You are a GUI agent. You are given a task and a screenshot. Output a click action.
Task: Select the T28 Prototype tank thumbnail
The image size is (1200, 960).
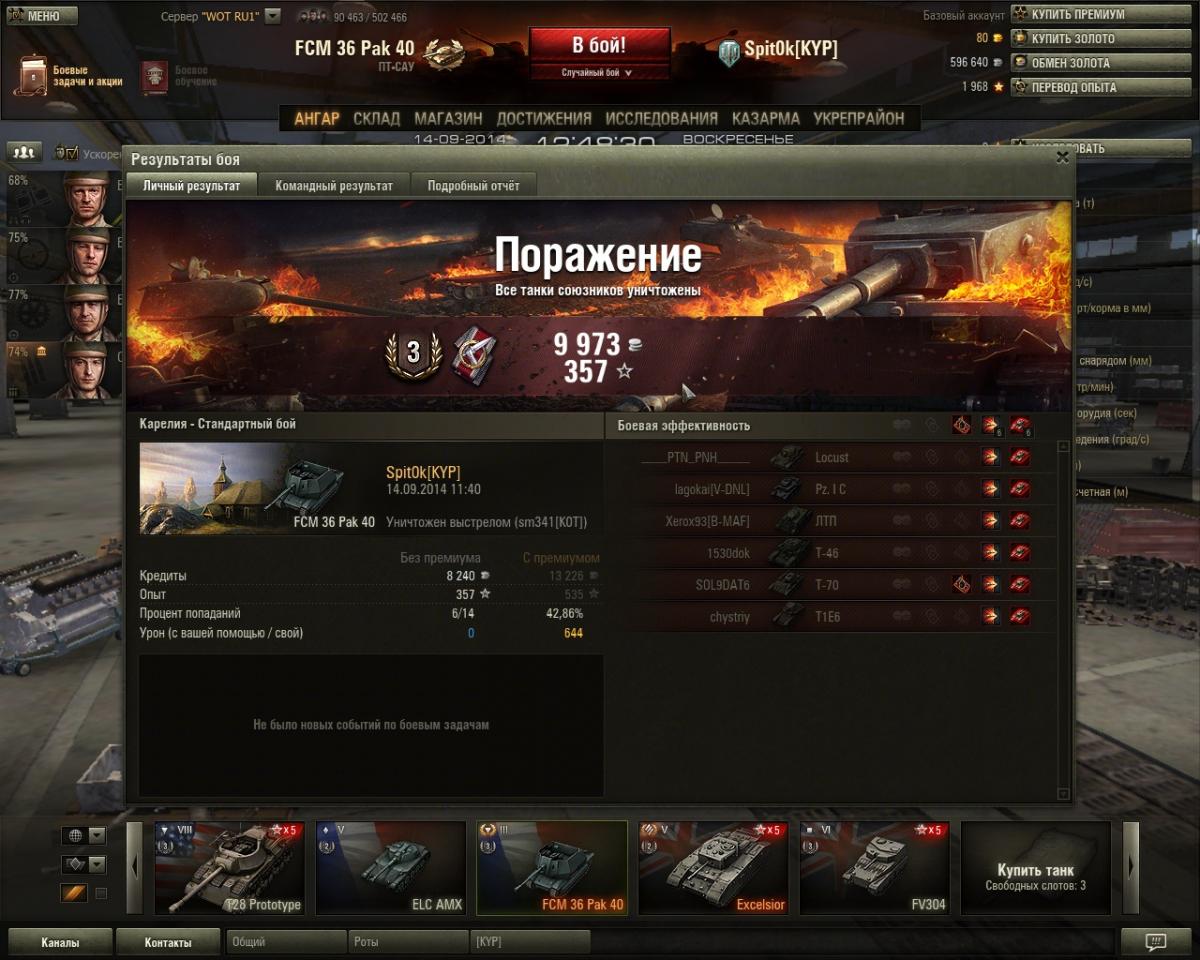(x=230, y=868)
